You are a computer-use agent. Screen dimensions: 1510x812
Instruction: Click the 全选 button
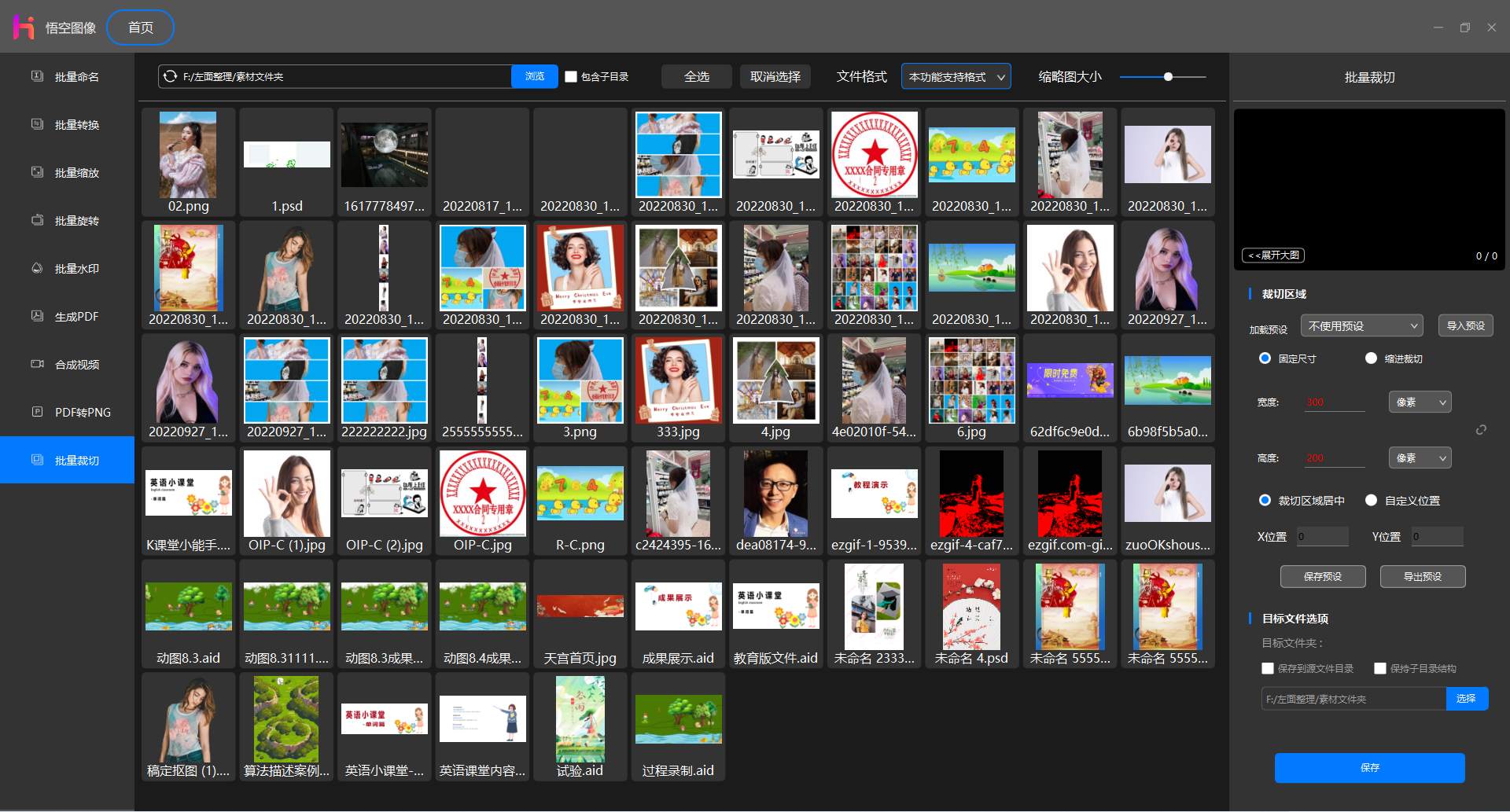[x=697, y=76]
